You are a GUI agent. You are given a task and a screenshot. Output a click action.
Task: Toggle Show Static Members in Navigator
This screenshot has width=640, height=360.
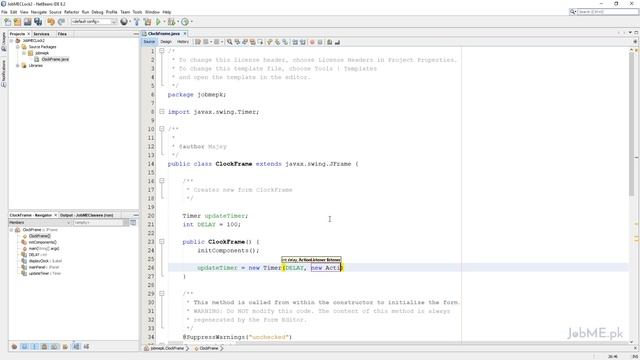(34, 347)
